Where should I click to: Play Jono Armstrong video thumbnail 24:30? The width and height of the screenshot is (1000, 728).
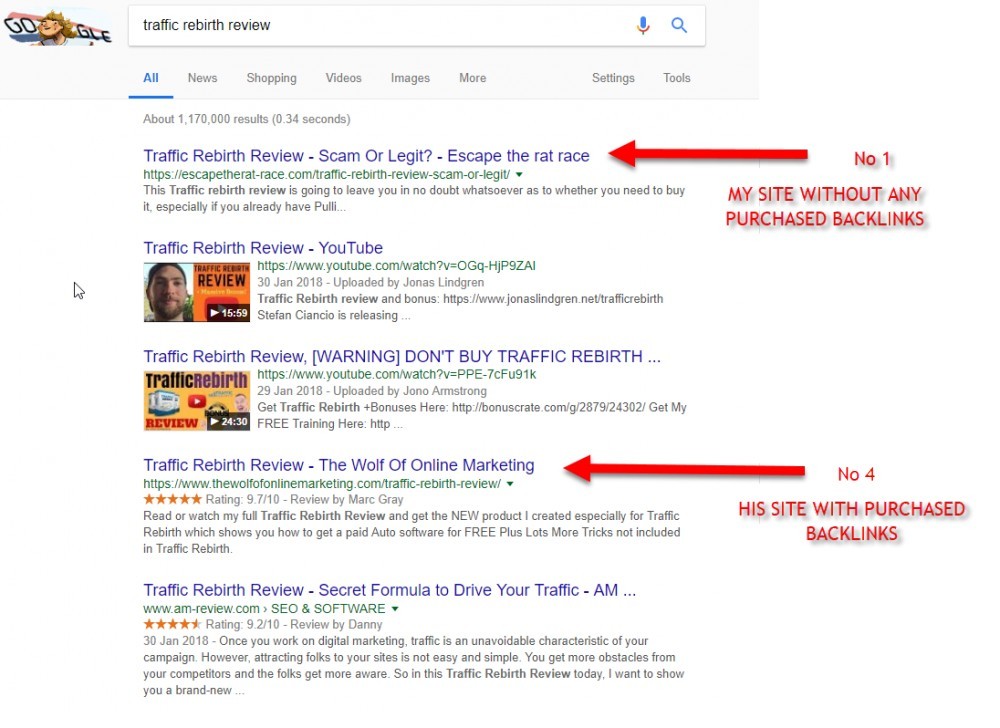coord(196,401)
